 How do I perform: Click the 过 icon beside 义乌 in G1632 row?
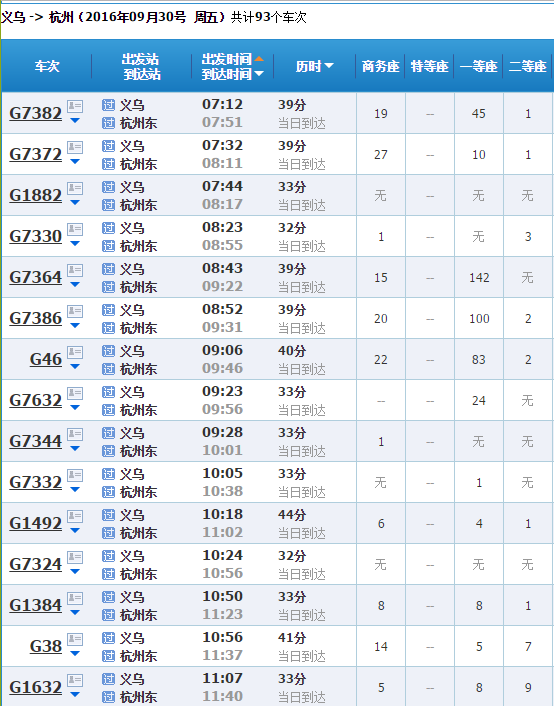click(x=108, y=679)
